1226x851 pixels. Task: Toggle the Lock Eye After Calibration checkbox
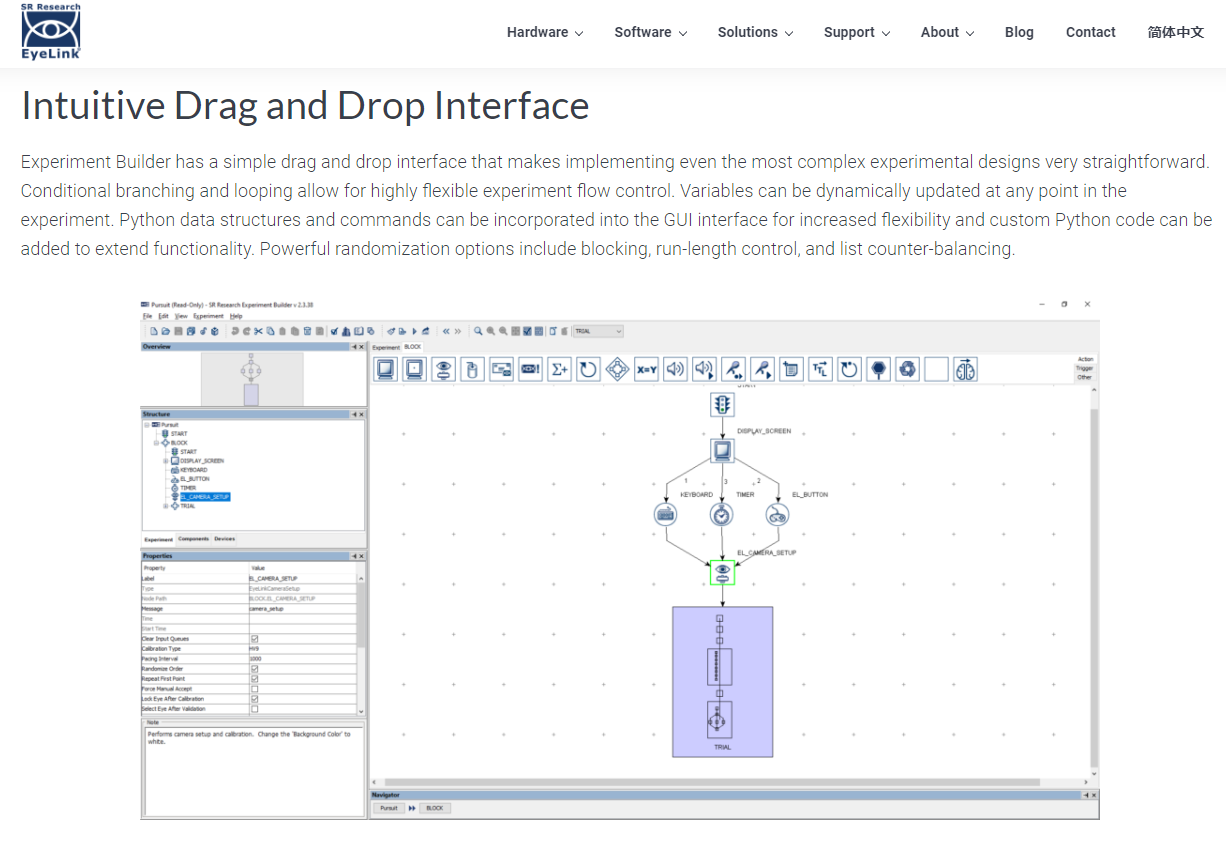[x=254, y=699]
